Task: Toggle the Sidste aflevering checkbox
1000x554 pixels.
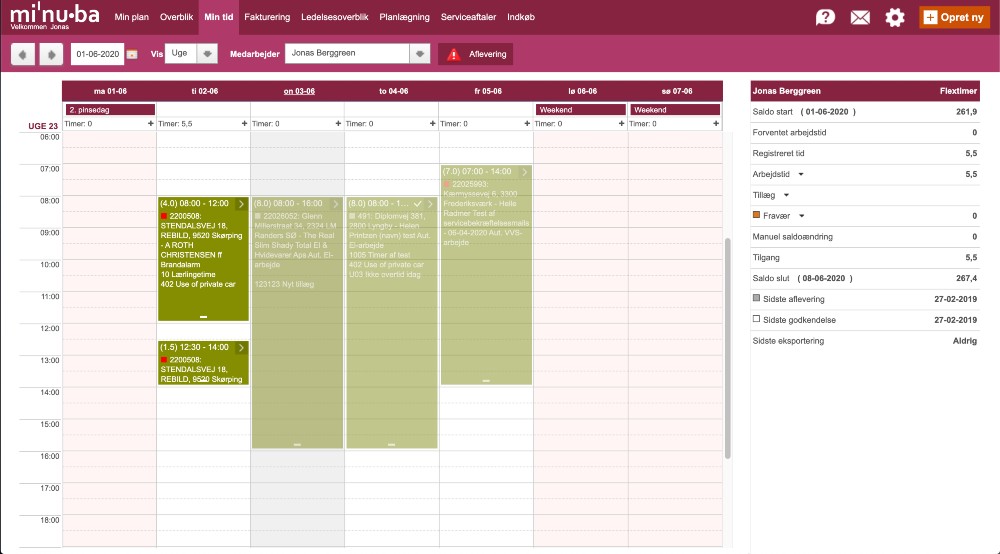Action: pyautogui.click(x=756, y=299)
